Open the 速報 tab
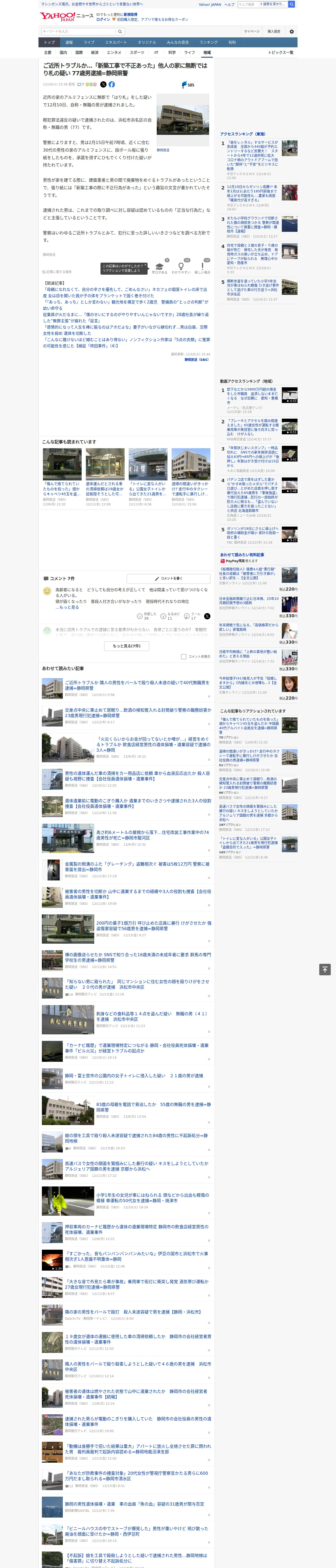This screenshot has height=1568, width=336. (69, 42)
